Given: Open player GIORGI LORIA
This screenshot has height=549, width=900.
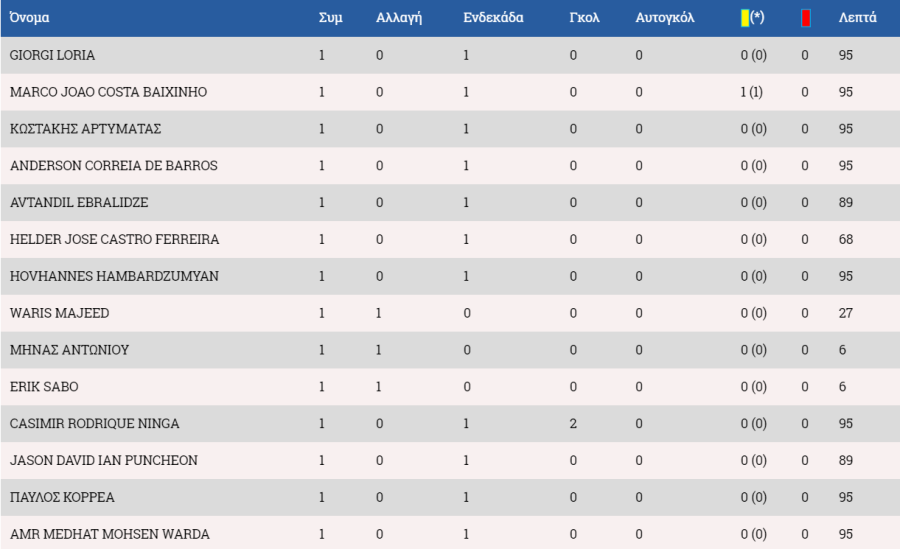Looking at the screenshot, I should click(52, 55).
